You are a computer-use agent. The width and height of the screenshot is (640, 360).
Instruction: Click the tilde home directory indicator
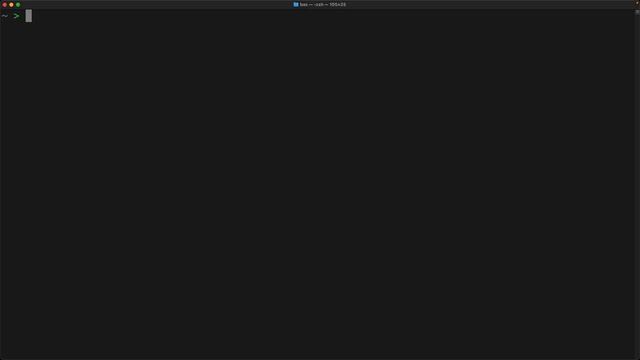tap(4, 16)
